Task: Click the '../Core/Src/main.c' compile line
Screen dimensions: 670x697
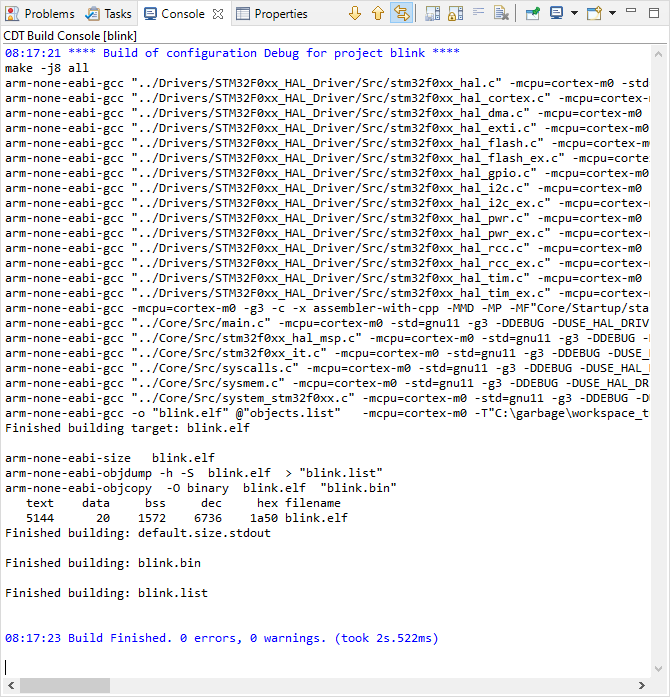Action: coord(327,323)
